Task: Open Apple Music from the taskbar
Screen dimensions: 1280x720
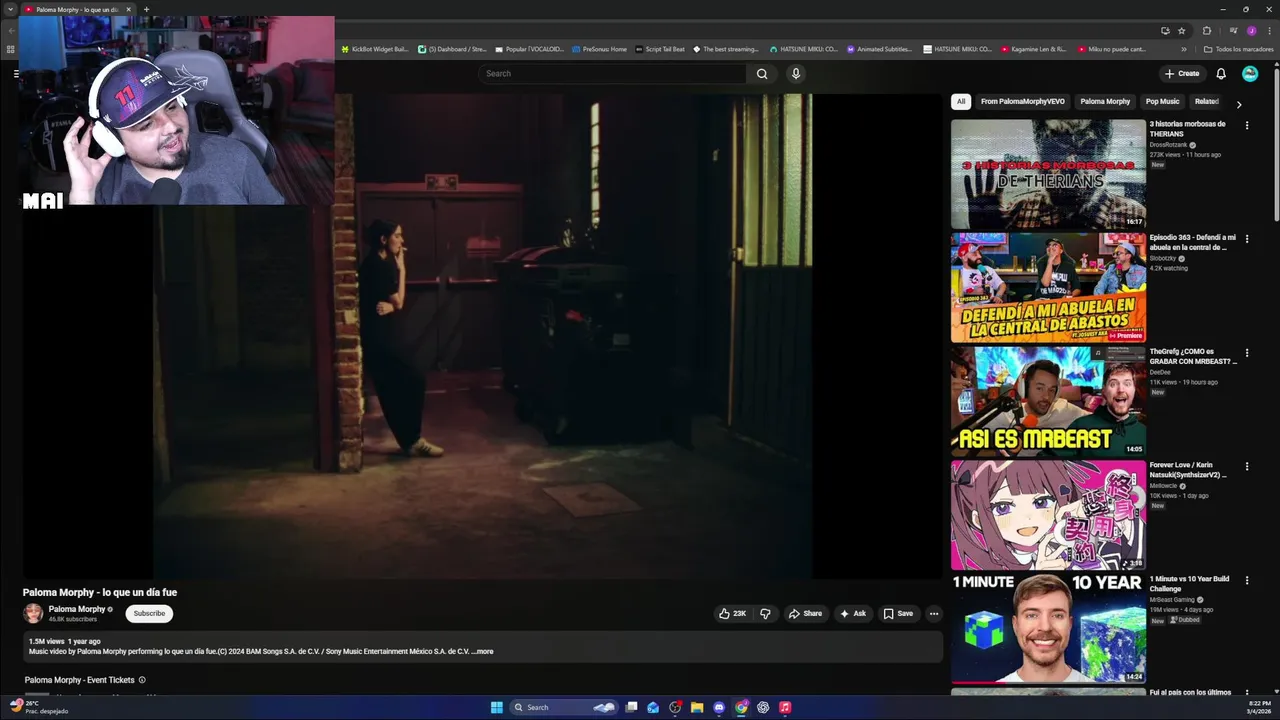Action: [x=785, y=707]
